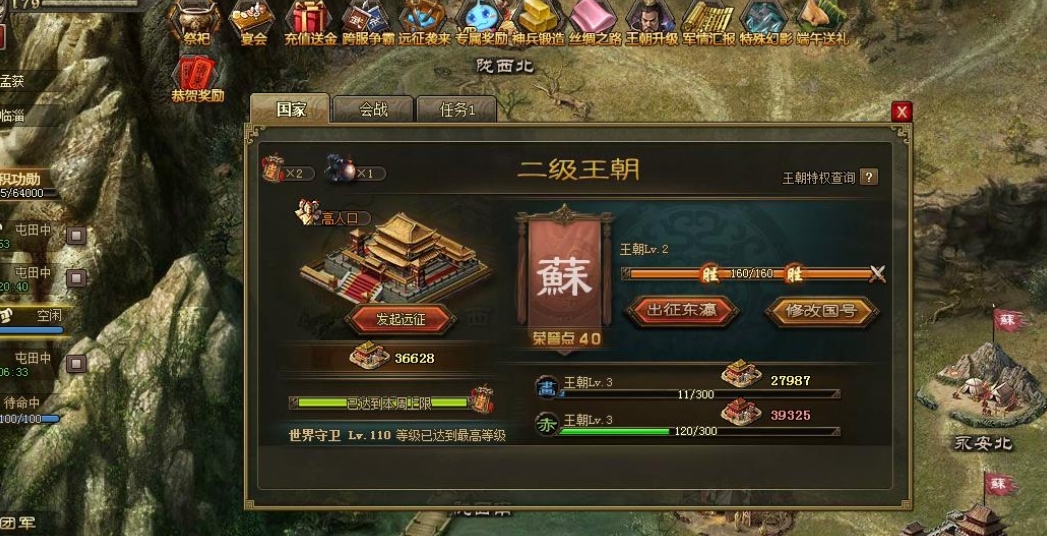Open the 端午送礼 zongzi icon
1047x536 pixels.
point(822,23)
